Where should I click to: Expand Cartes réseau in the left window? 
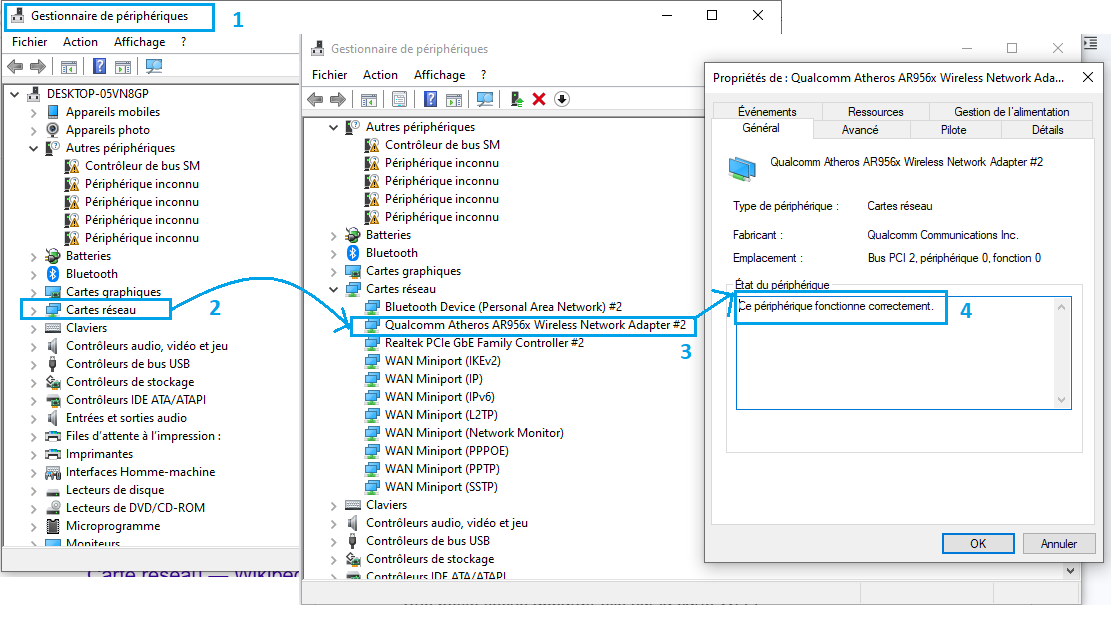pos(33,311)
